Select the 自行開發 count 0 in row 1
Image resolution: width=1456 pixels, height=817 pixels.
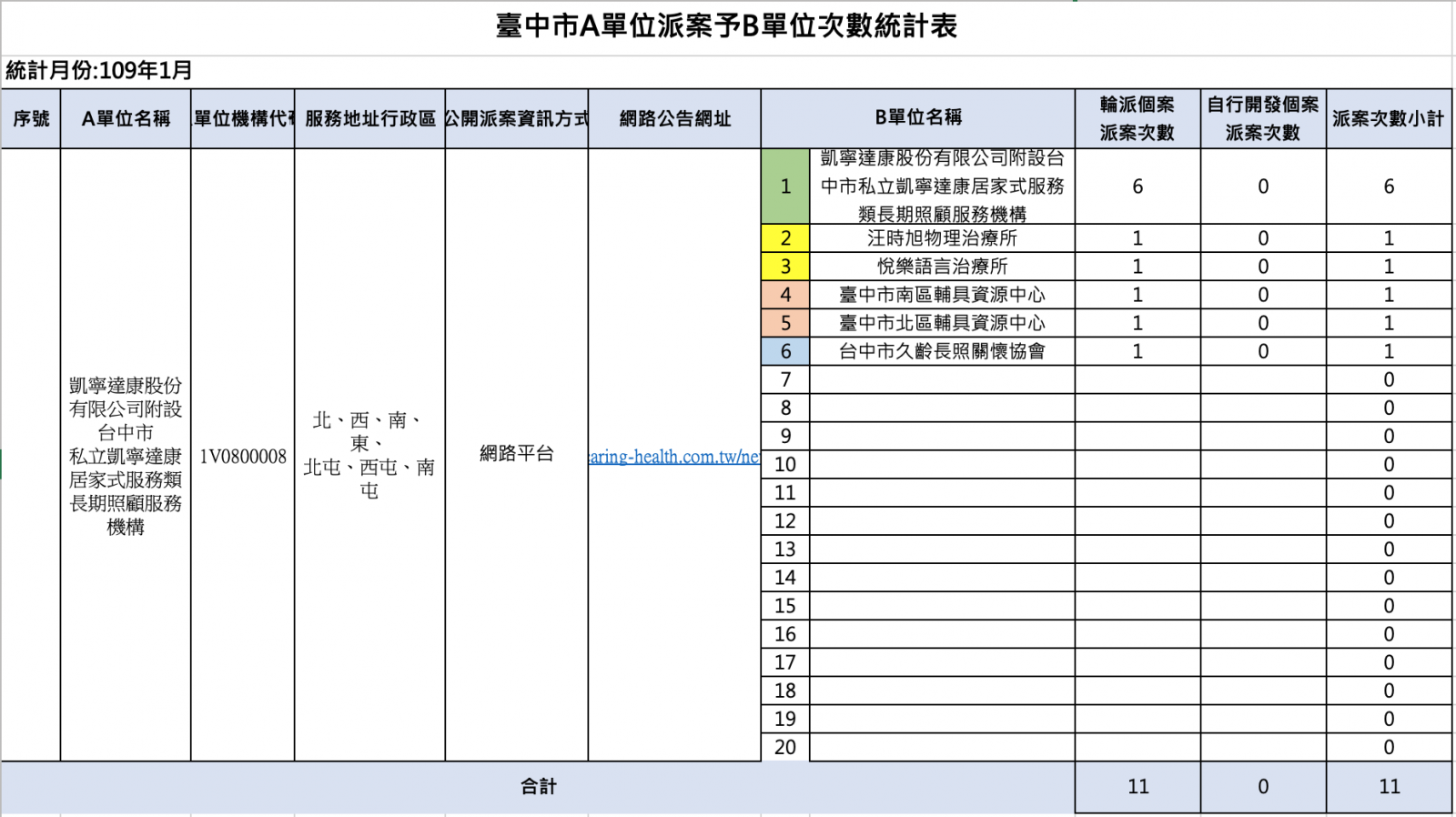(1263, 187)
